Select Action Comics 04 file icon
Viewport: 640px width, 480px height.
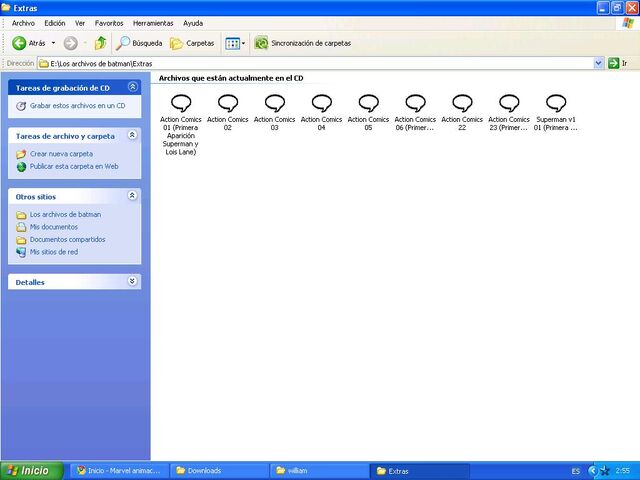pyautogui.click(x=322, y=103)
